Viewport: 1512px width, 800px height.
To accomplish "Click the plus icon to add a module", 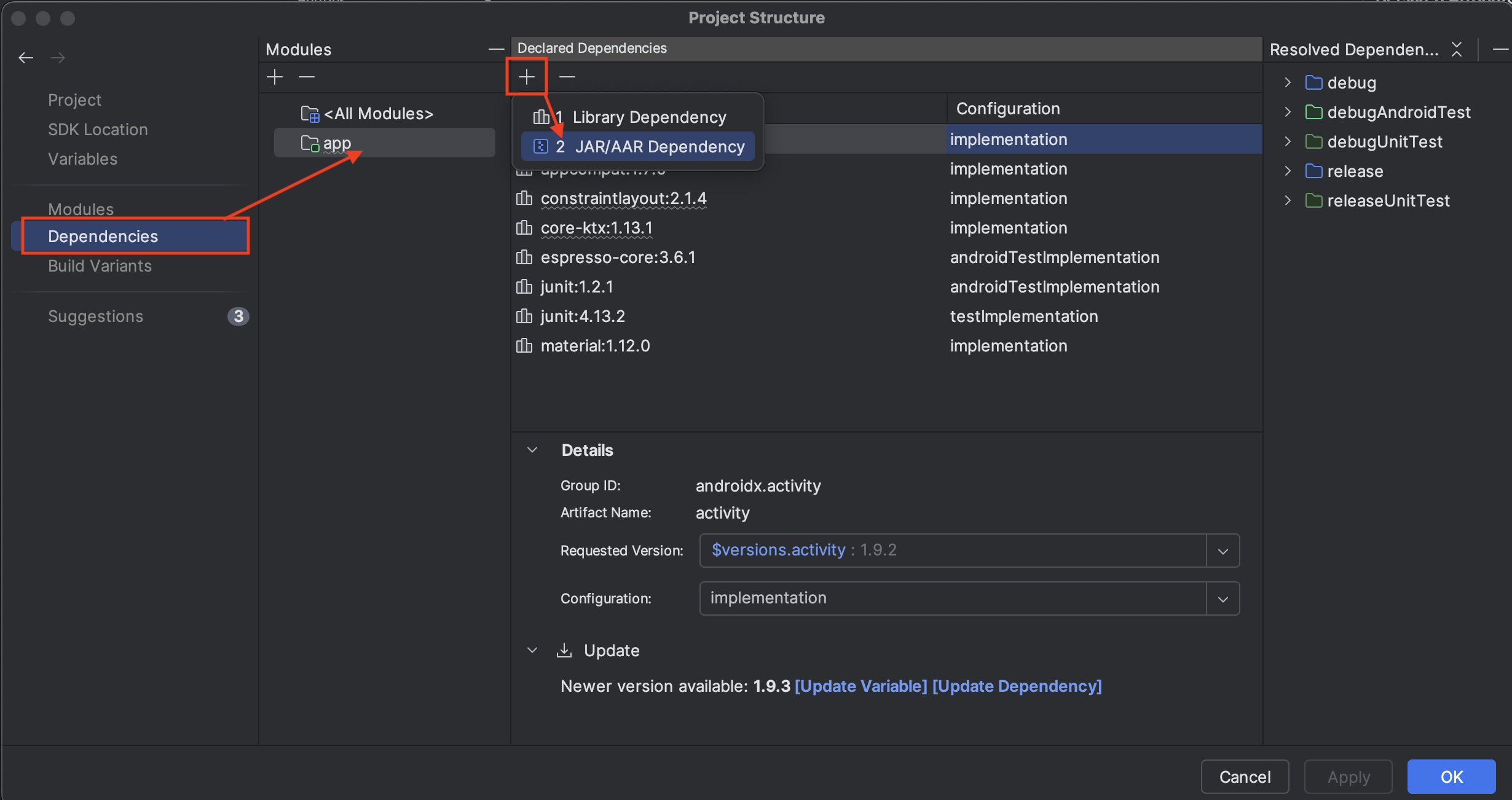I will pyautogui.click(x=275, y=76).
